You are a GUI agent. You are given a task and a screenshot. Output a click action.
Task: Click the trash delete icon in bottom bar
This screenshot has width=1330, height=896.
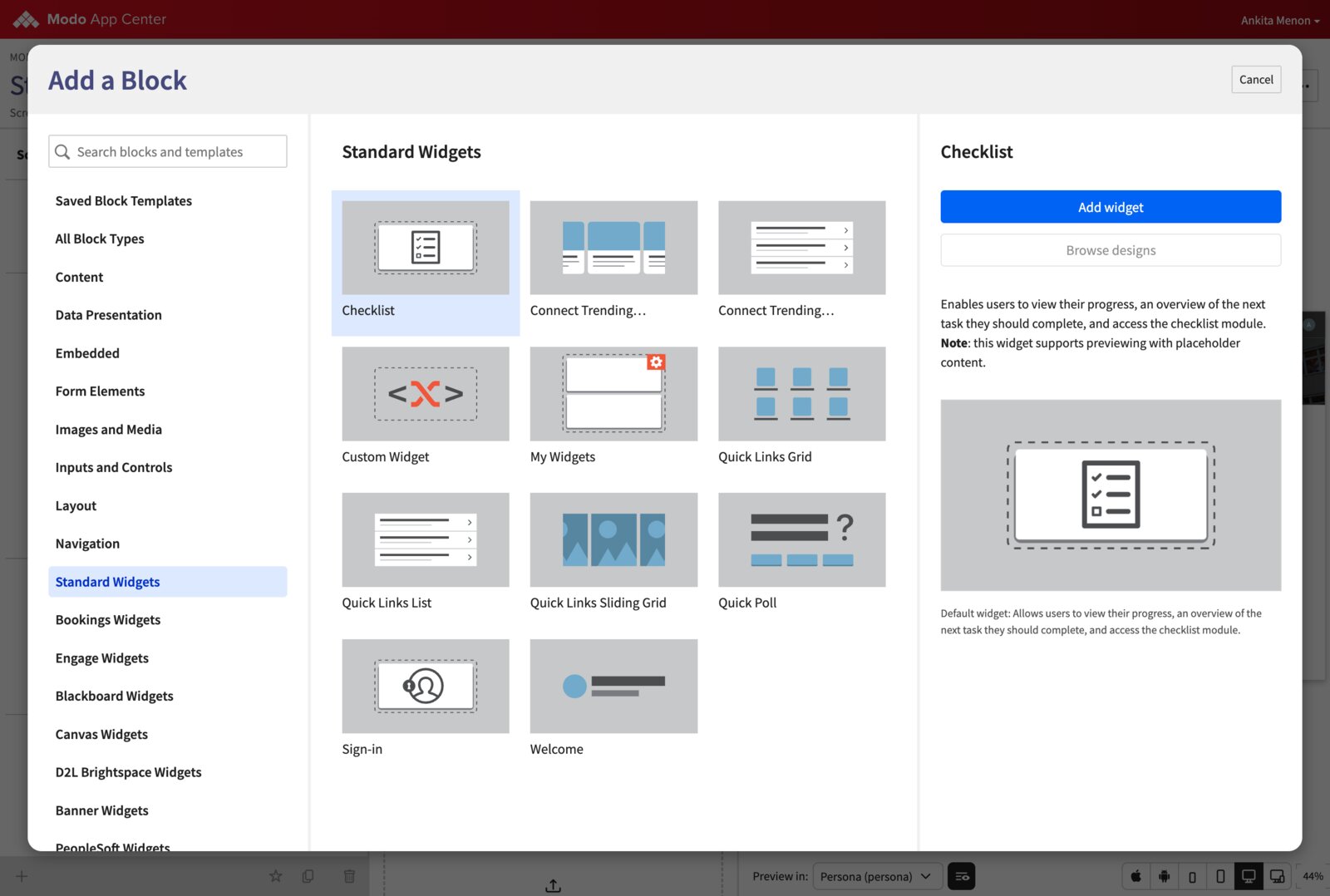pyautogui.click(x=349, y=876)
